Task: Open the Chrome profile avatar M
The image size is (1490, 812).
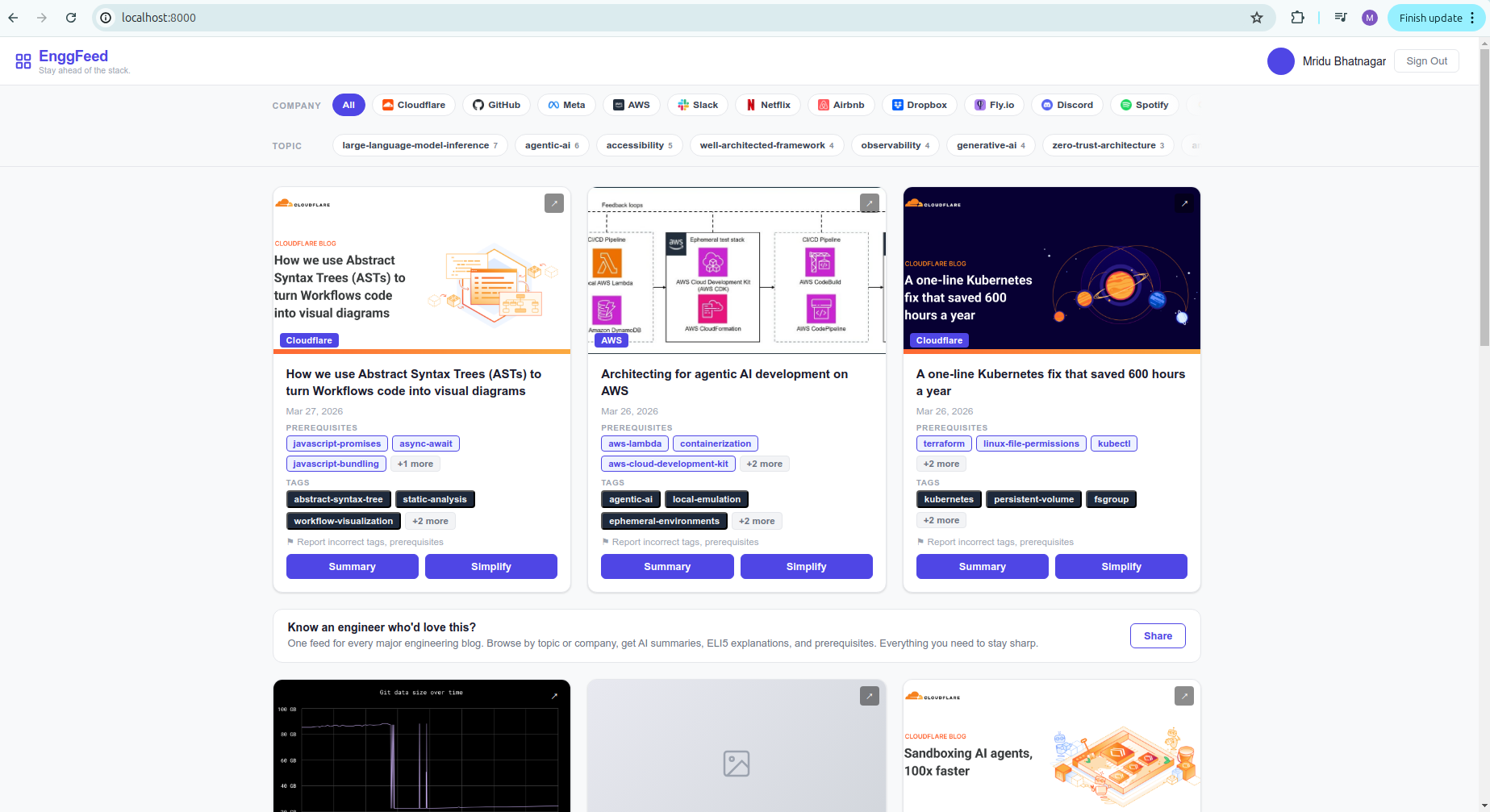Action: tap(1370, 18)
